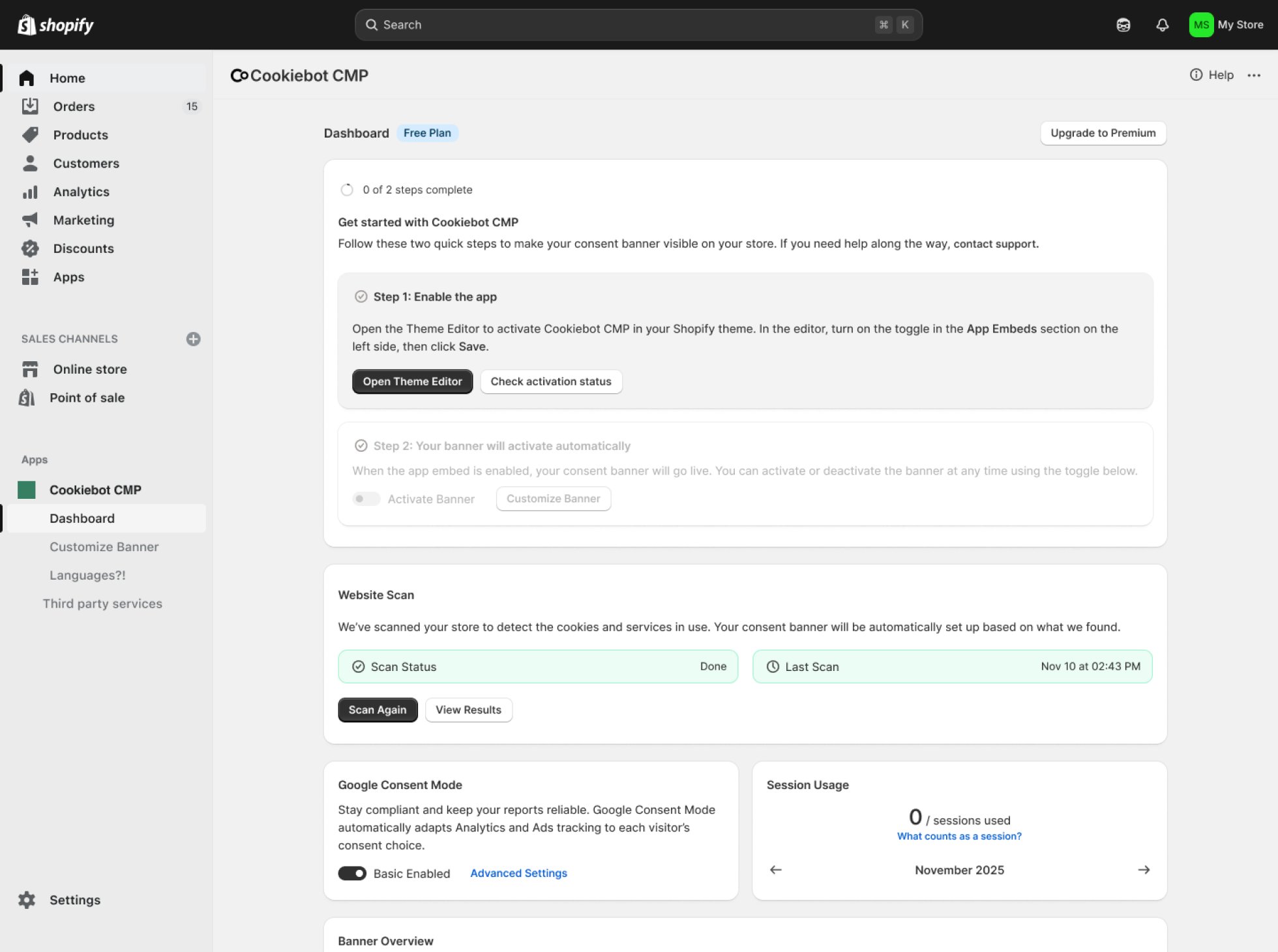Screen dimensions: 1278x952
Task: Add a sales channel via plus icon
Action: (193, 339)
